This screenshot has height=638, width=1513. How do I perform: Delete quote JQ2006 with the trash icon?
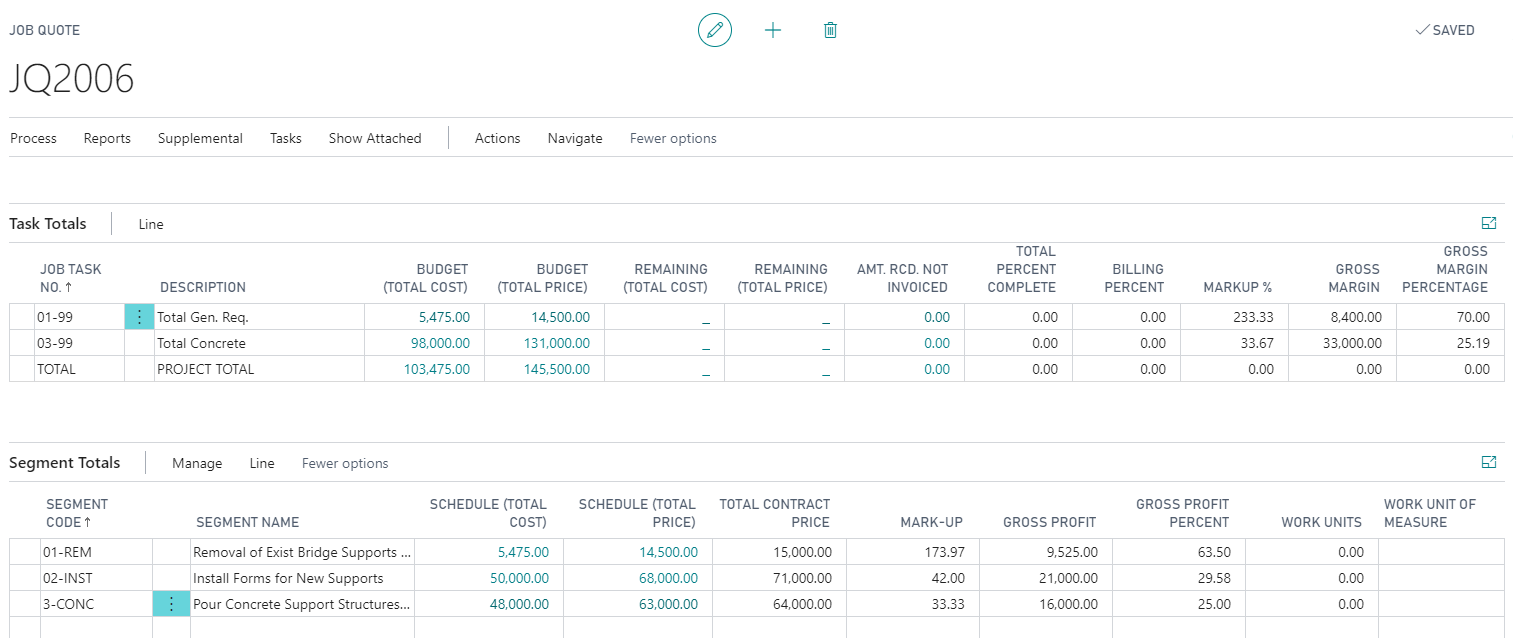tap(829, 30)
